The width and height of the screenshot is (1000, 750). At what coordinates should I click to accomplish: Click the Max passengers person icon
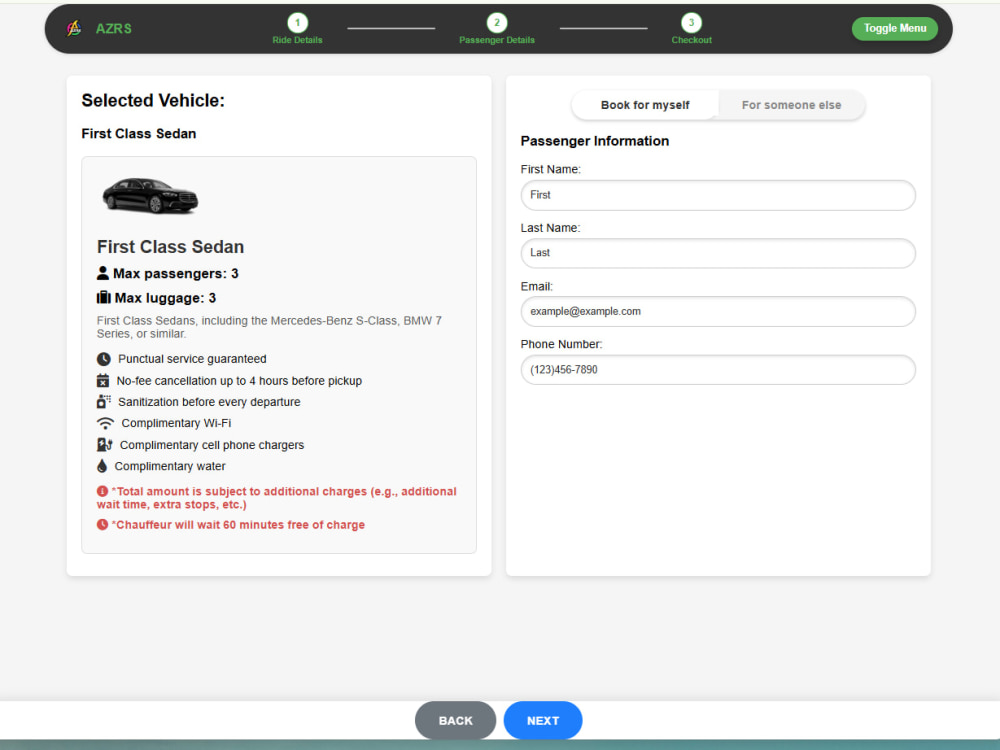[x=103, y=273]
